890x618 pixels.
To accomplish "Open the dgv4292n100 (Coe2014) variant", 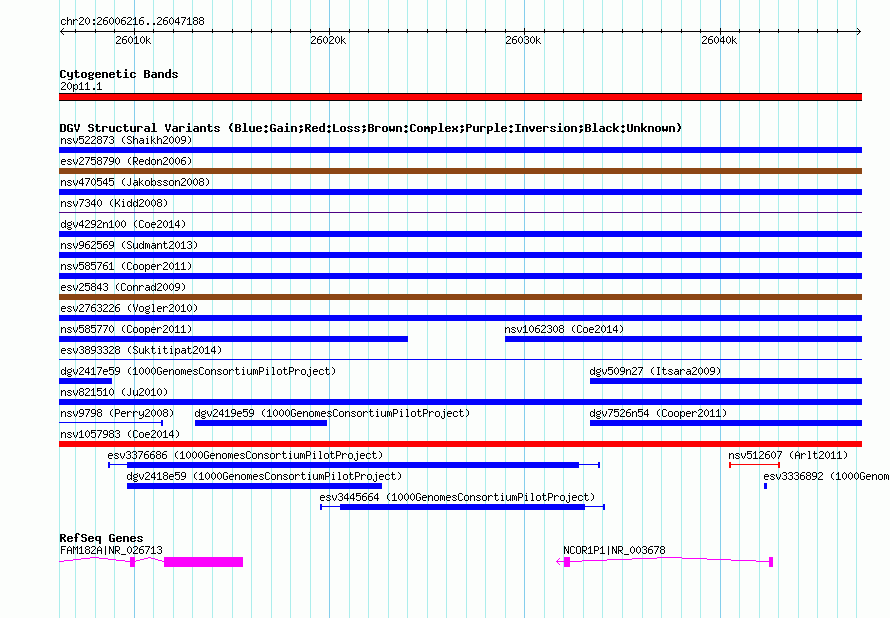I will 123,224.
